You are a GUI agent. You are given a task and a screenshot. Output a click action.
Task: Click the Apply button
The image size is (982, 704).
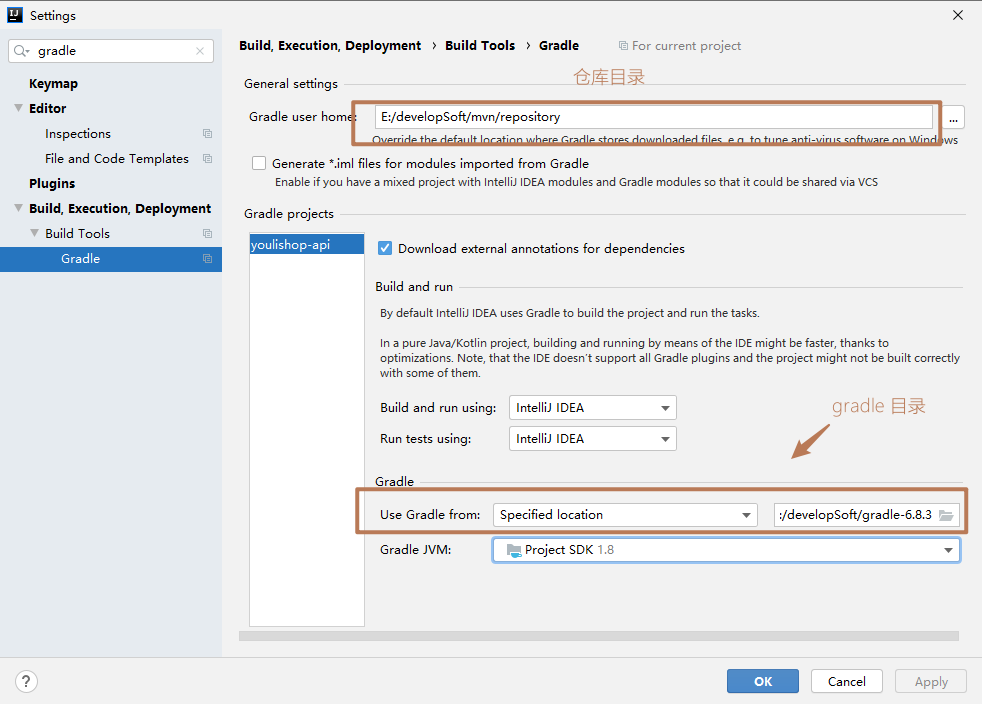[x=931, y=681]
